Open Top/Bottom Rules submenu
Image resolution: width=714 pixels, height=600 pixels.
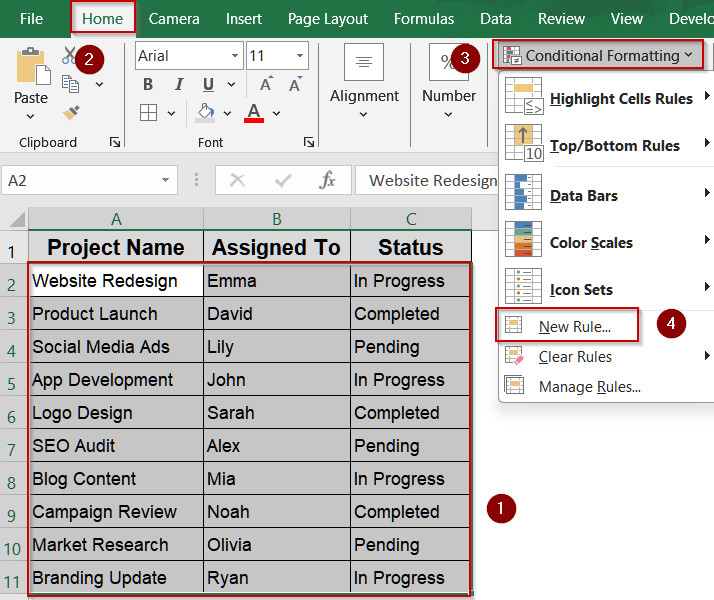[x=607, y=145]
